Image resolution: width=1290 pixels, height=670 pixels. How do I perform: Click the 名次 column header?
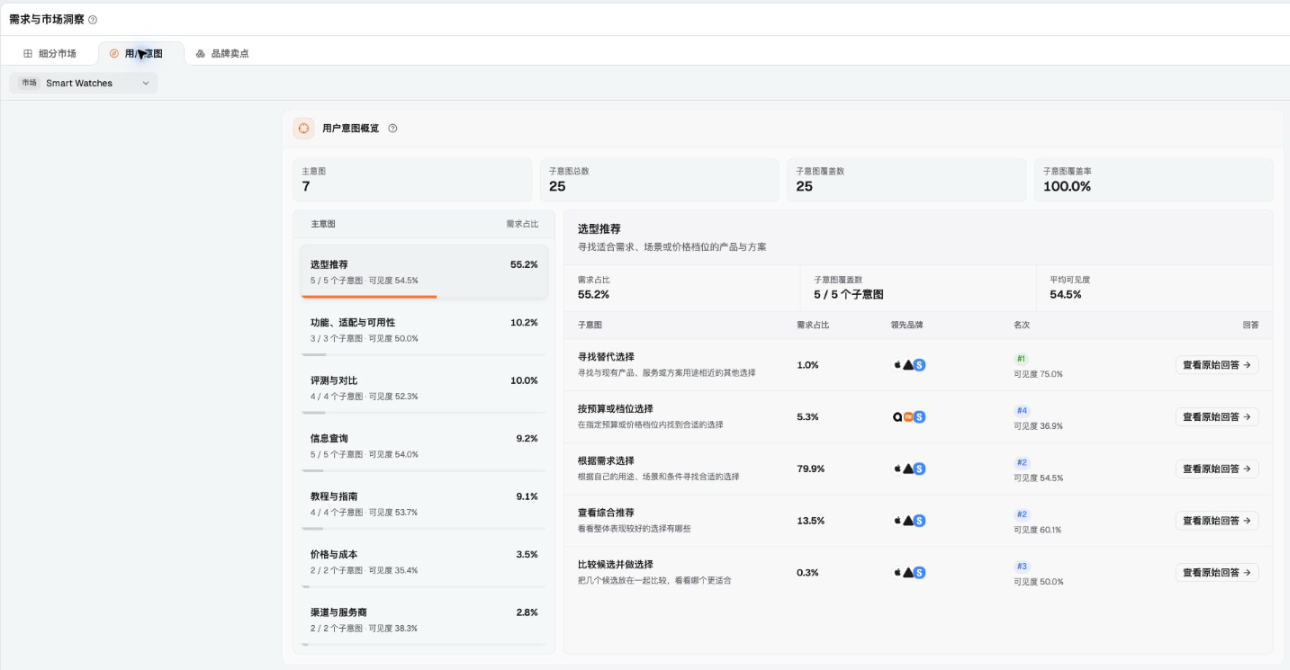(x=1021, y=325)
